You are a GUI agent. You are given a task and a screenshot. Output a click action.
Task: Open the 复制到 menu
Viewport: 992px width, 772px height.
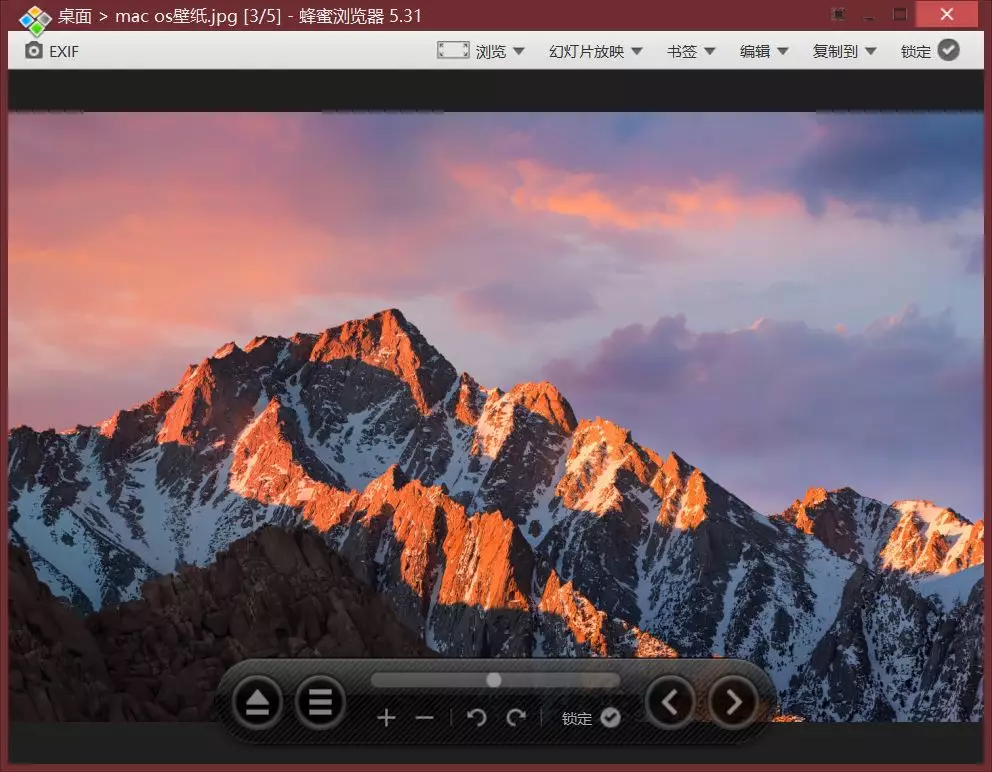pos(845,51)
